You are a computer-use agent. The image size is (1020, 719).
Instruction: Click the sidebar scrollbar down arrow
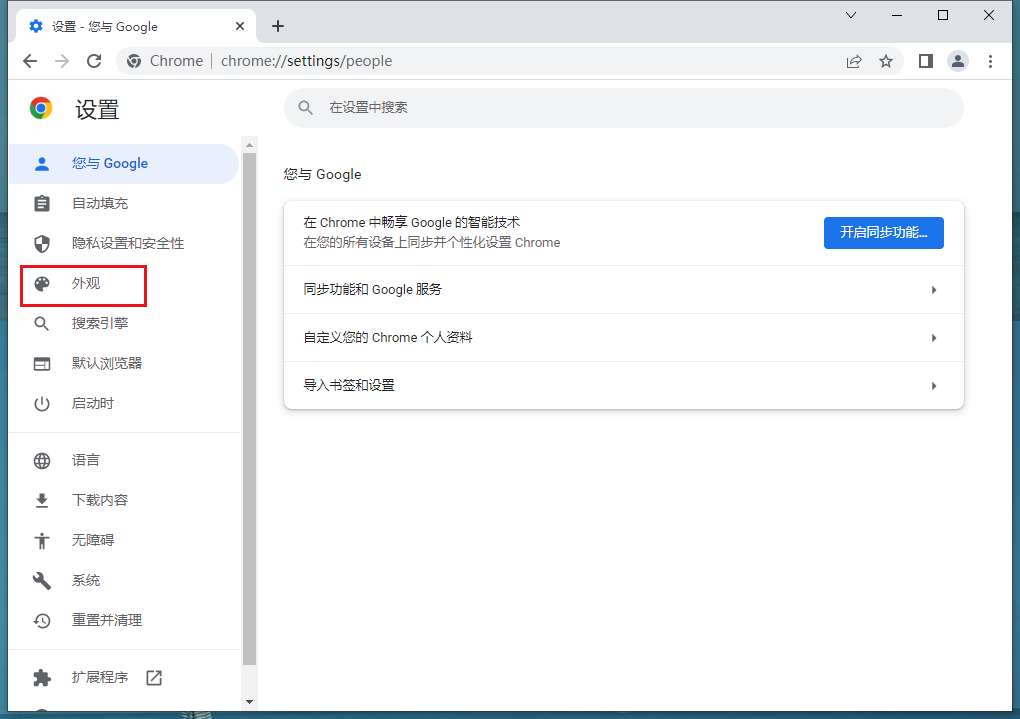(x=249, y=702)
